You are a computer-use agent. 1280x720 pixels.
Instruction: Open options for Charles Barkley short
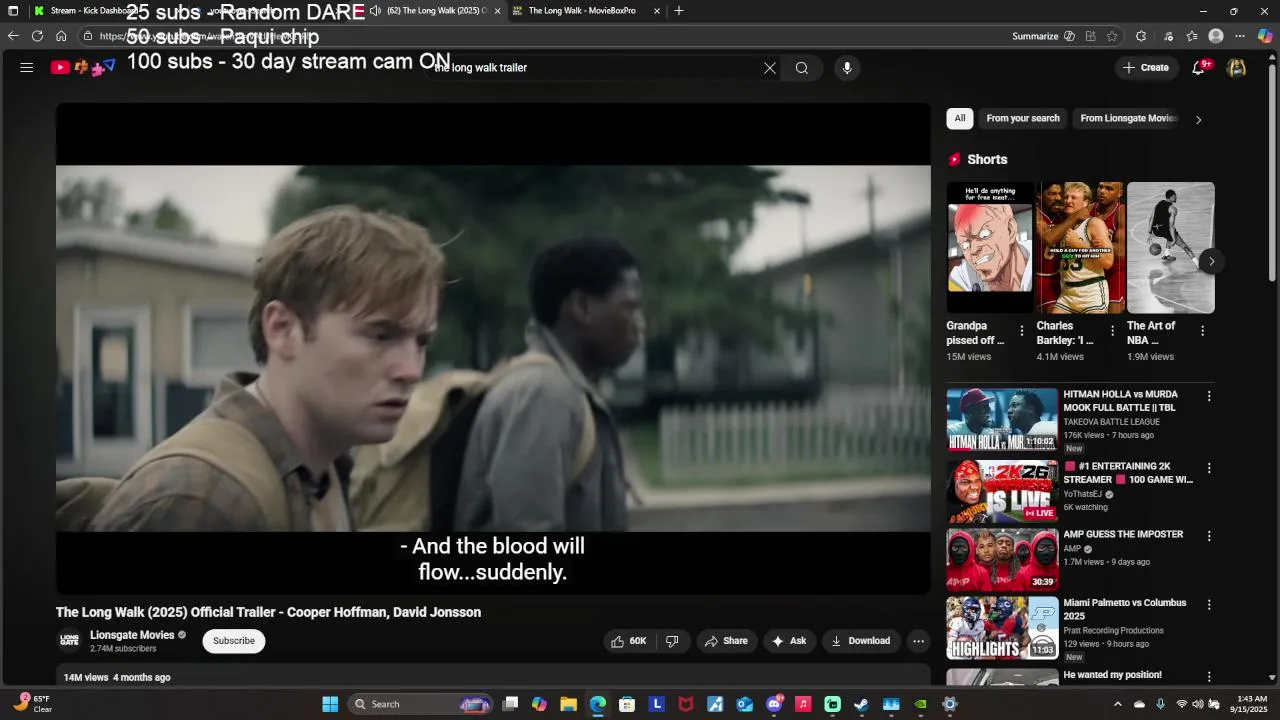coord(1112,331)
